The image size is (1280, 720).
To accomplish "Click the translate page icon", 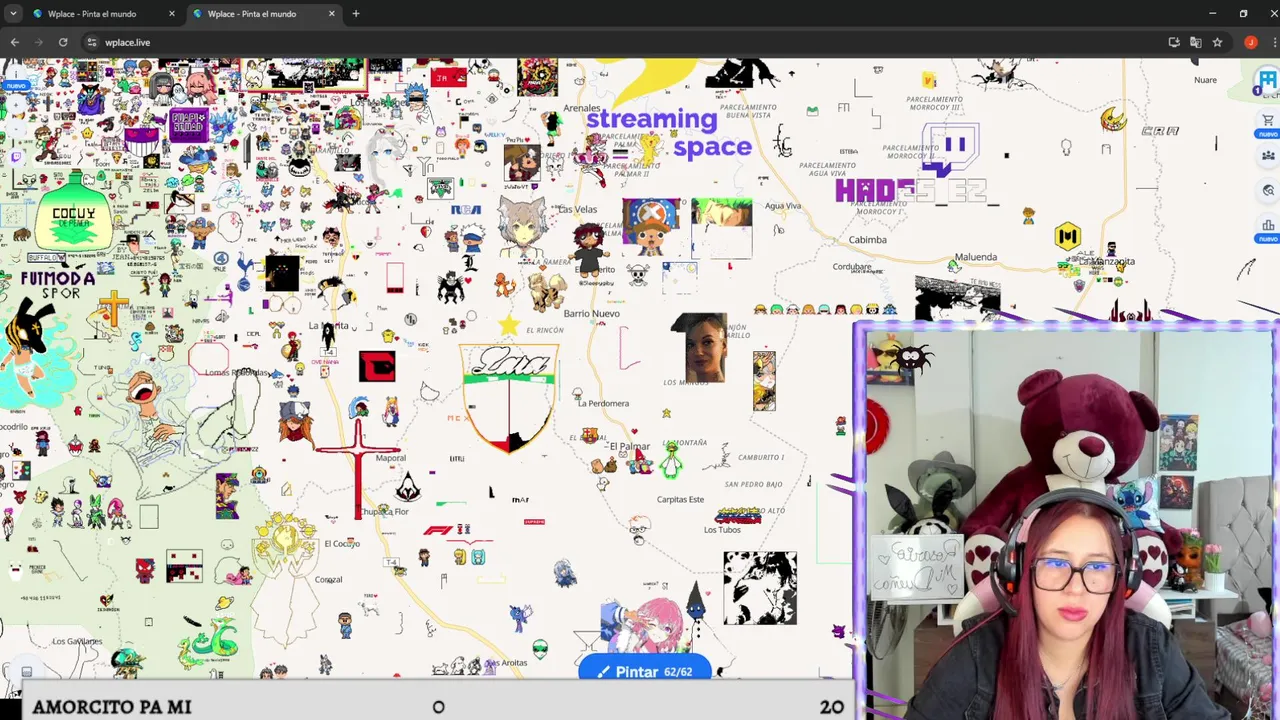I will click(x=1195, y=42).
